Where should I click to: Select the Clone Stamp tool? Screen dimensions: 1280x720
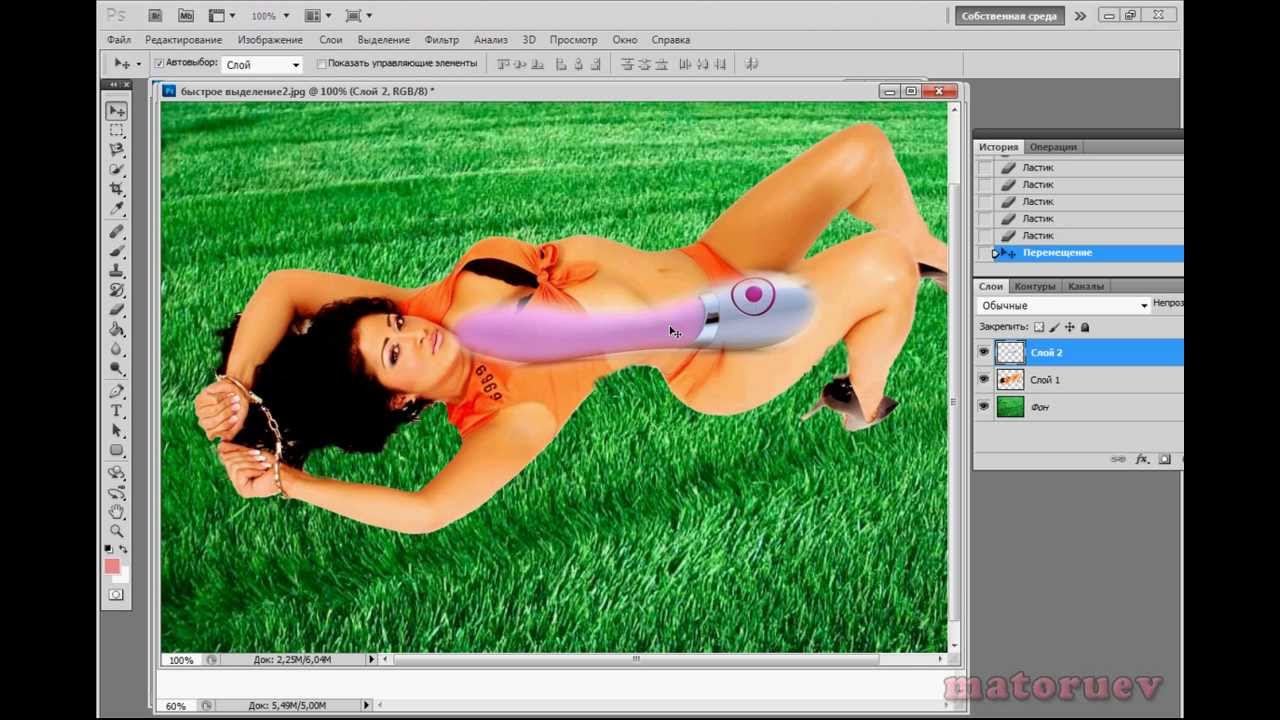click(x=117, y=271)
